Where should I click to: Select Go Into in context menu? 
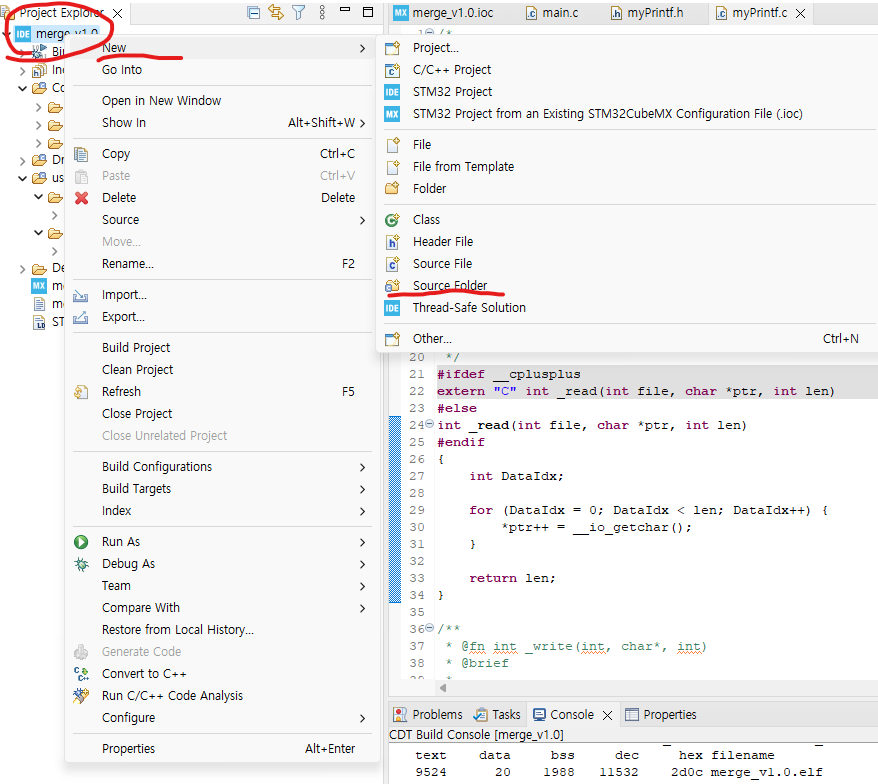122,69
